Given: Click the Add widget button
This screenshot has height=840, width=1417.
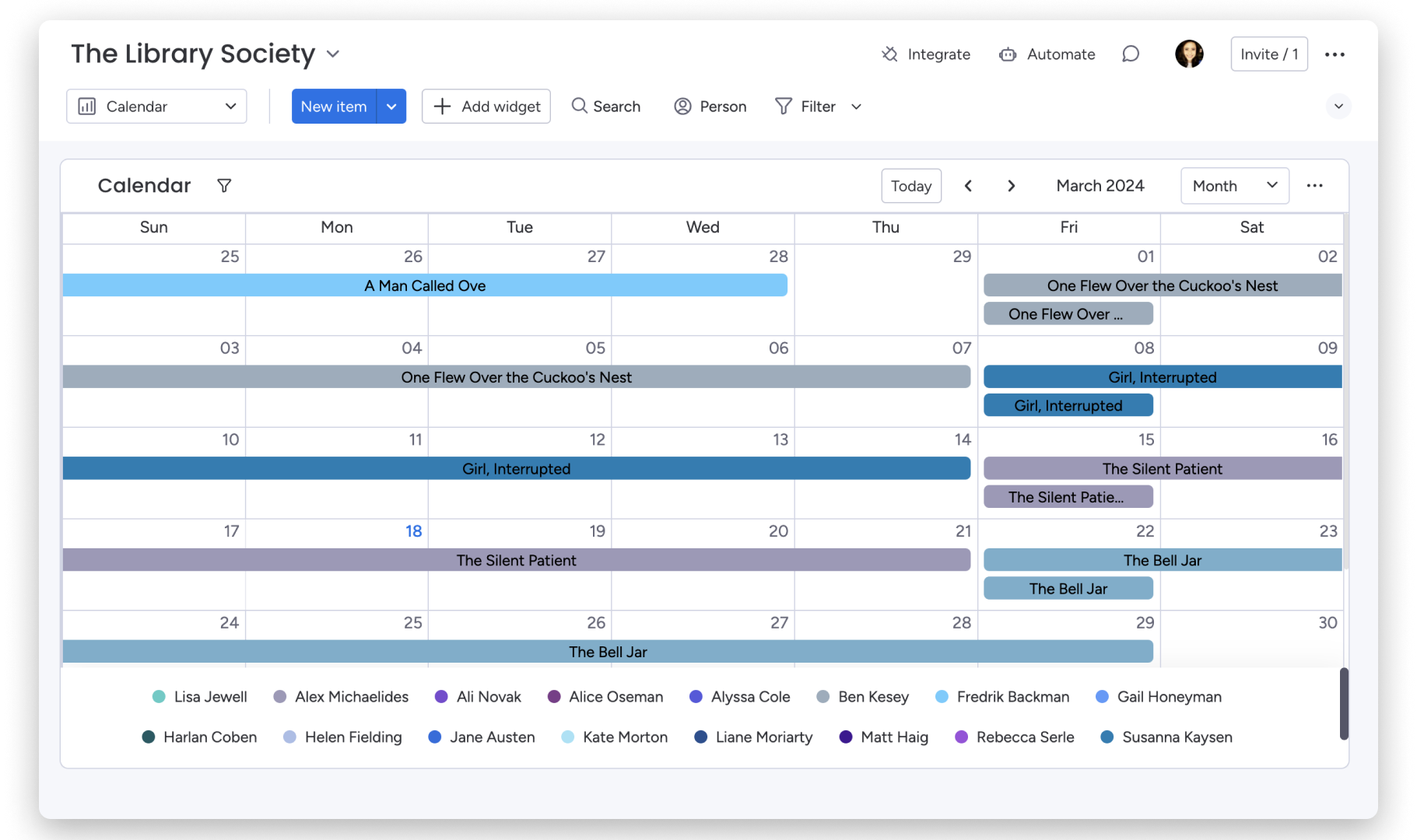Looking at the screenshot, I should point(486,106).
